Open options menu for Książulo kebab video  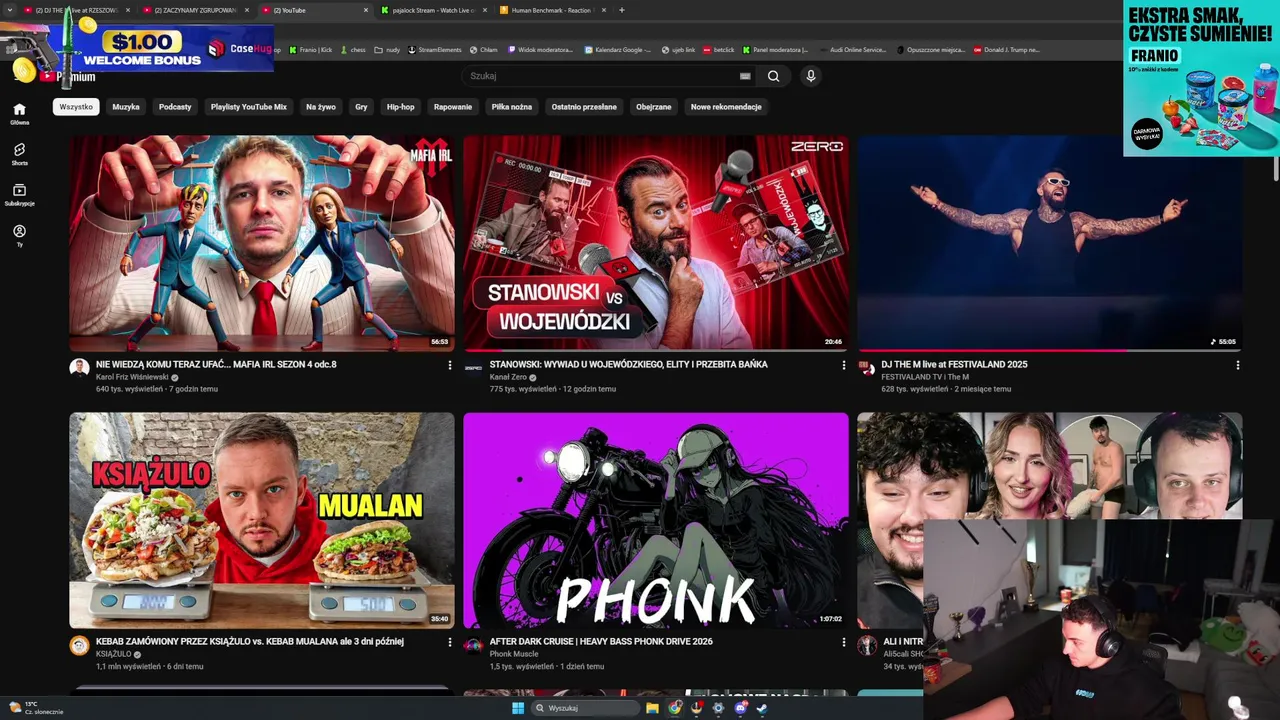coord(449,642)
